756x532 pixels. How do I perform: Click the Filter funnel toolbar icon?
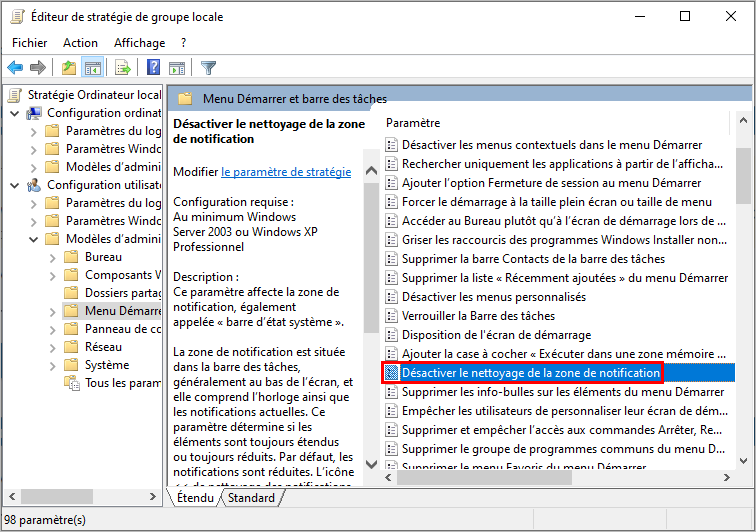click(x=208, y=68)
